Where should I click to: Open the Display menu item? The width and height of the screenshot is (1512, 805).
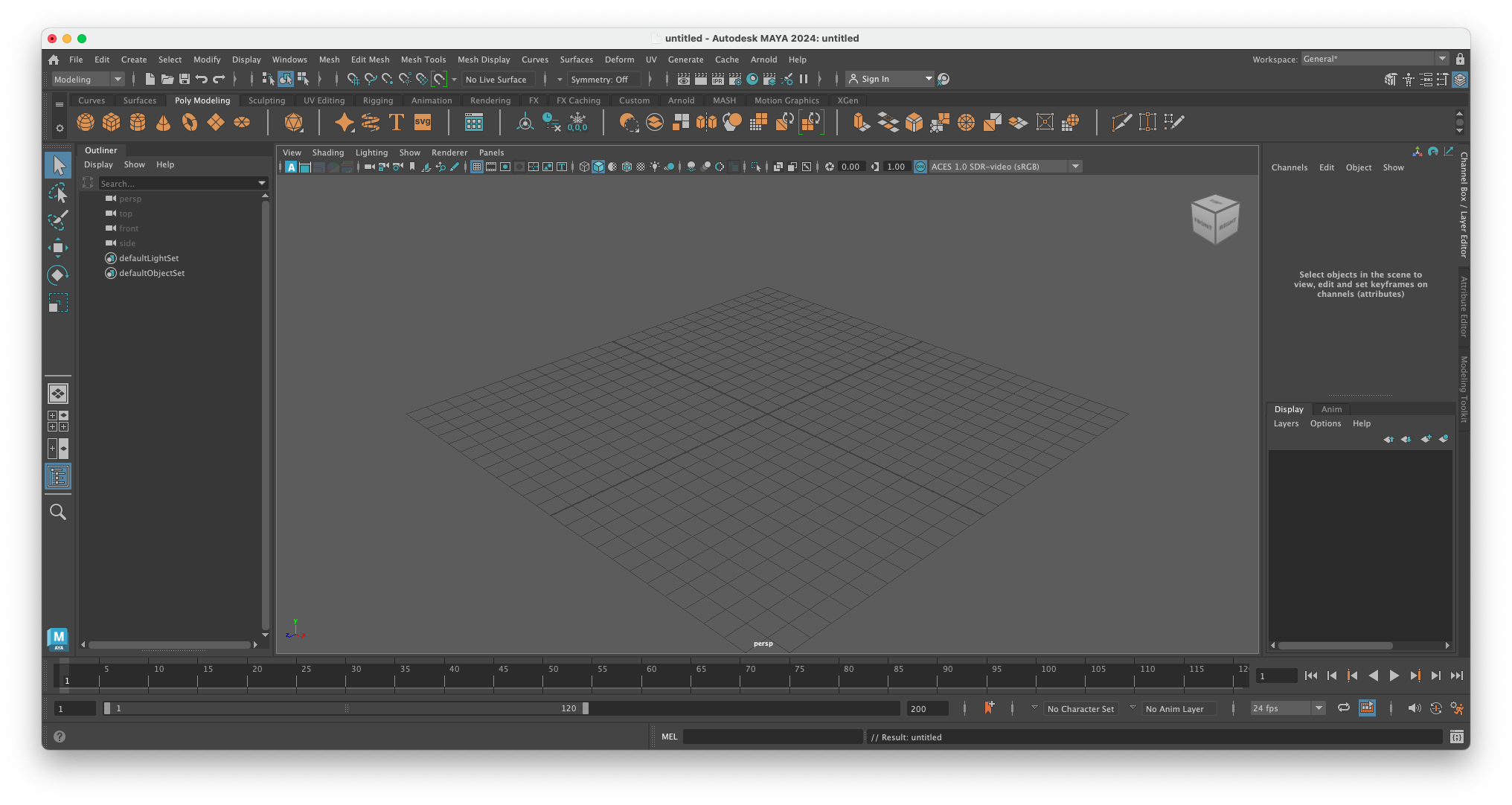click(246, 59)
